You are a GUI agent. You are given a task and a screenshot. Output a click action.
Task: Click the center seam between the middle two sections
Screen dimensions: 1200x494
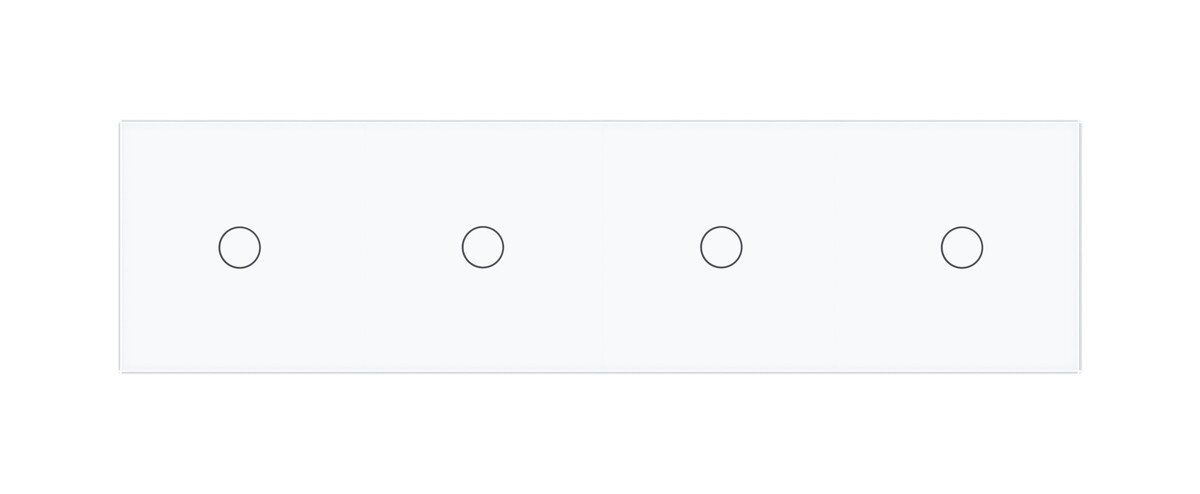click(603, 247)
